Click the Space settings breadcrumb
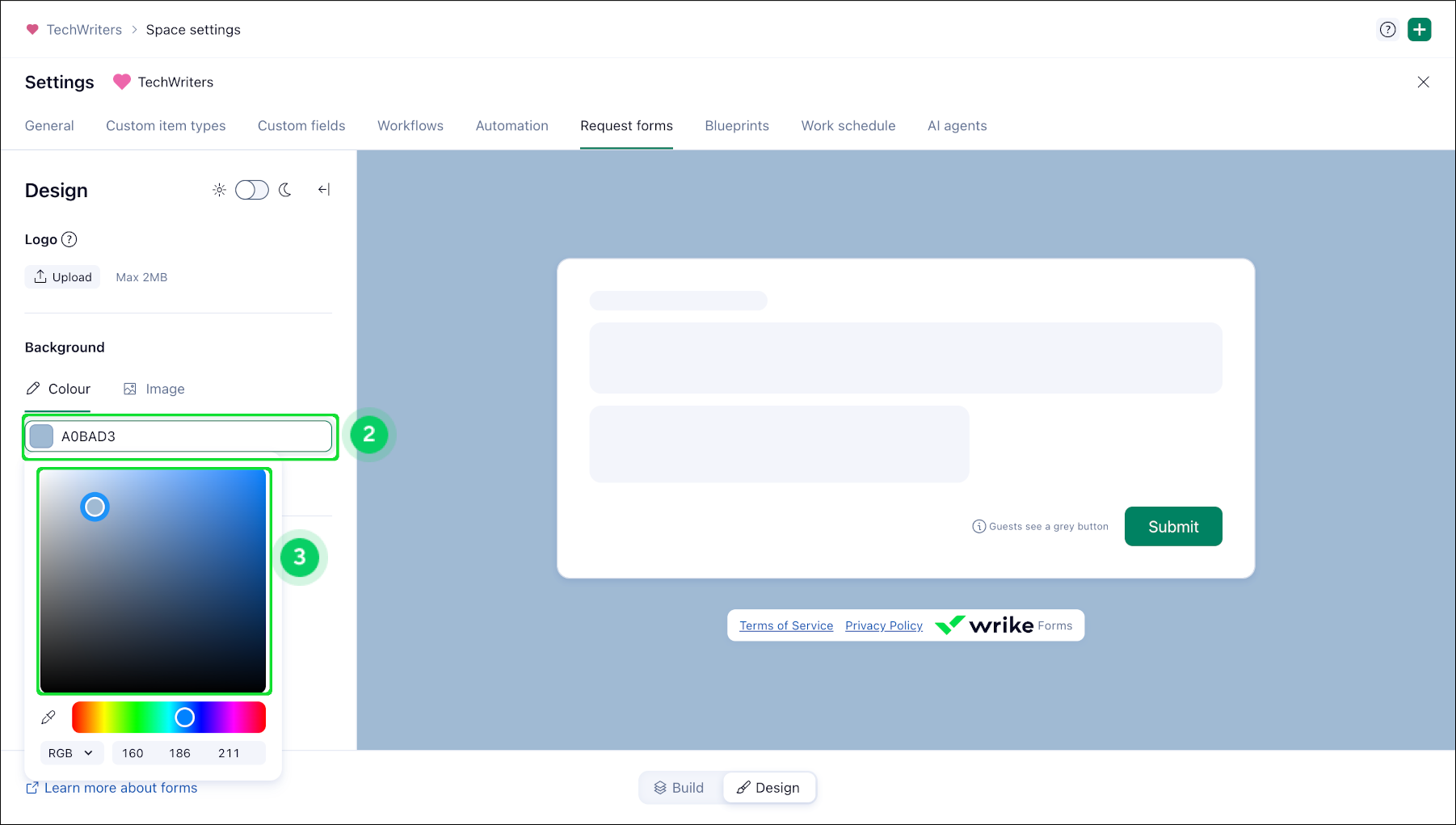Viewport: 1456px width, 825px height. (x=193, y=30)
